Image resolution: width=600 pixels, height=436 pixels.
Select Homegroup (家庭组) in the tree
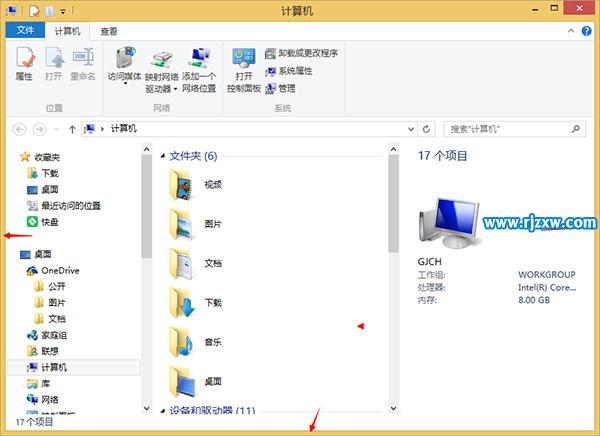(47, 335)
